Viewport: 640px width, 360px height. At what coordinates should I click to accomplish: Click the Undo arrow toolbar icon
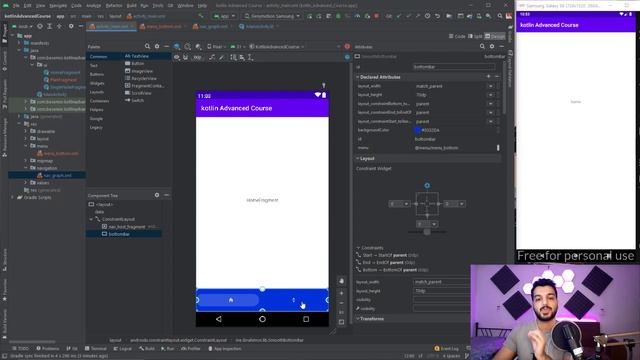[x=437, y=16]
